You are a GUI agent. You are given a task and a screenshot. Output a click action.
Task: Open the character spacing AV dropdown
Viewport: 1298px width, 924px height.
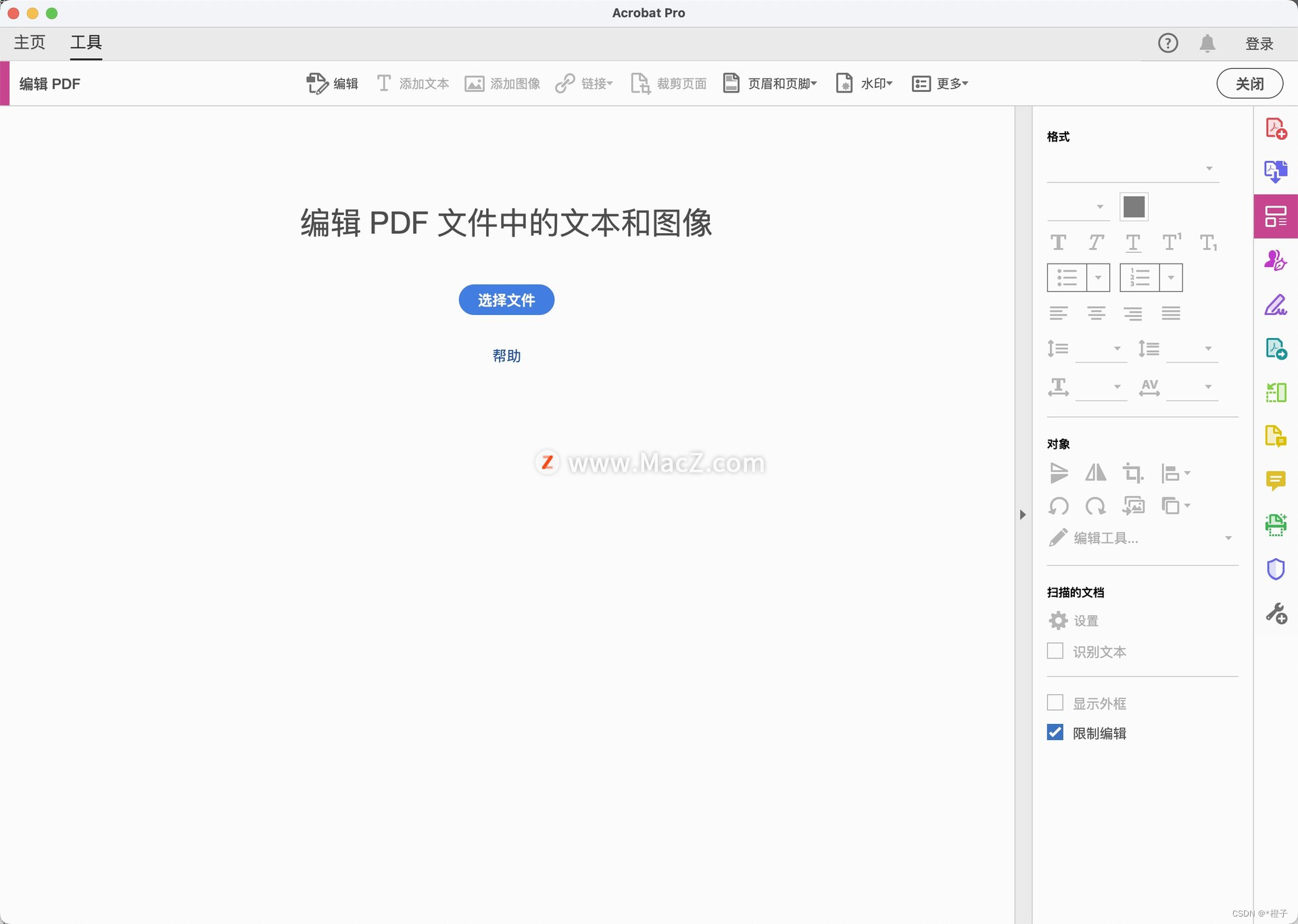1193,387
